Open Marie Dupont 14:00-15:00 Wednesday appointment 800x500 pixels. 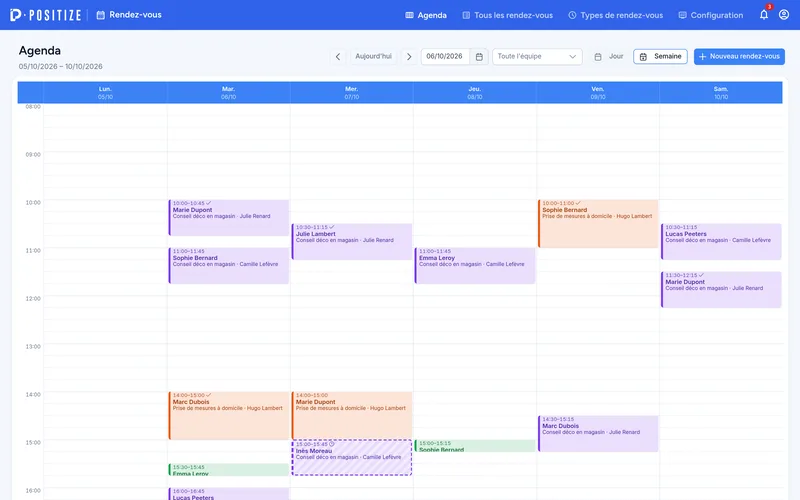(352, 415)
